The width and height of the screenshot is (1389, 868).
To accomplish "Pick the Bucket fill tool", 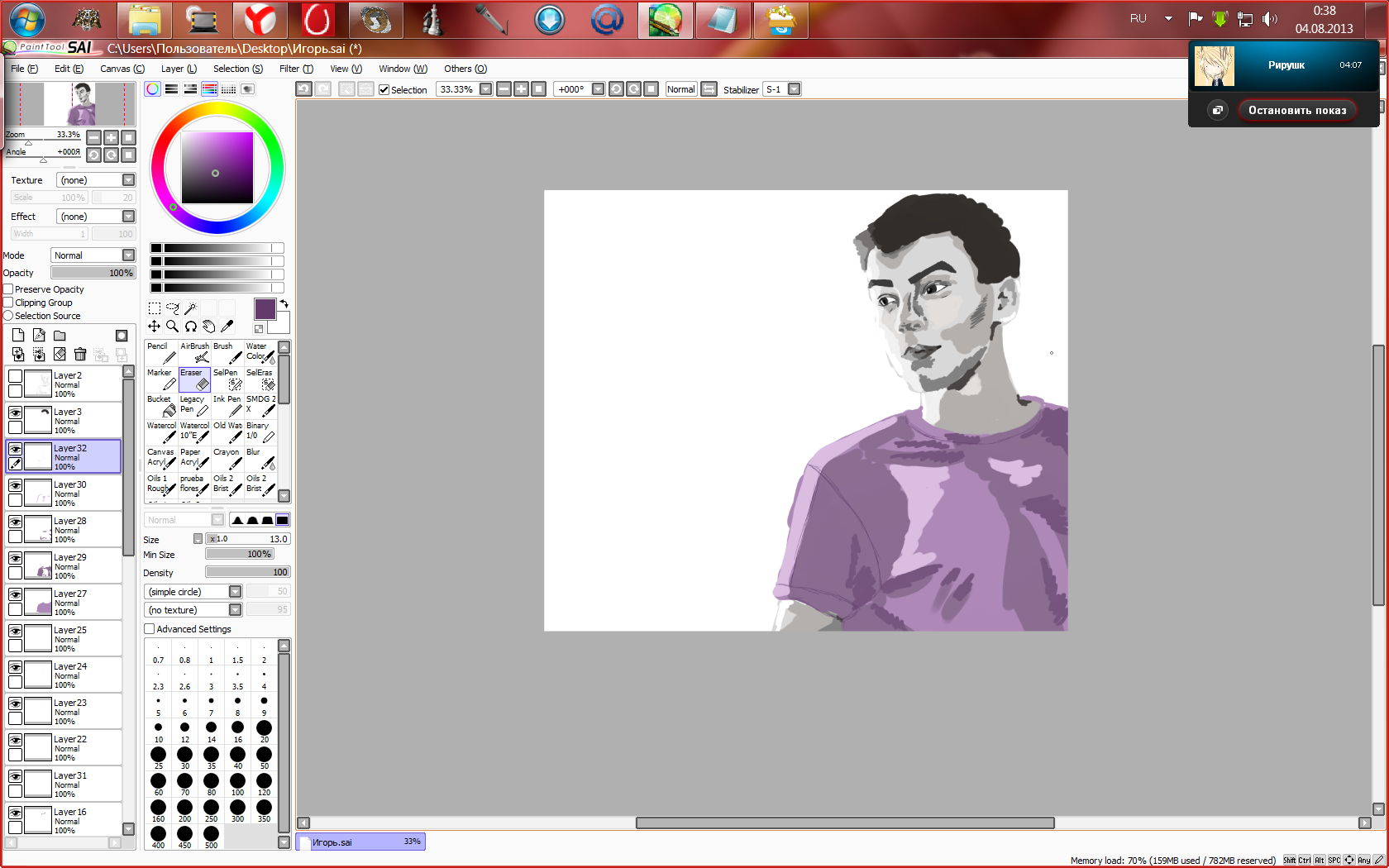I will click(161, 406).
